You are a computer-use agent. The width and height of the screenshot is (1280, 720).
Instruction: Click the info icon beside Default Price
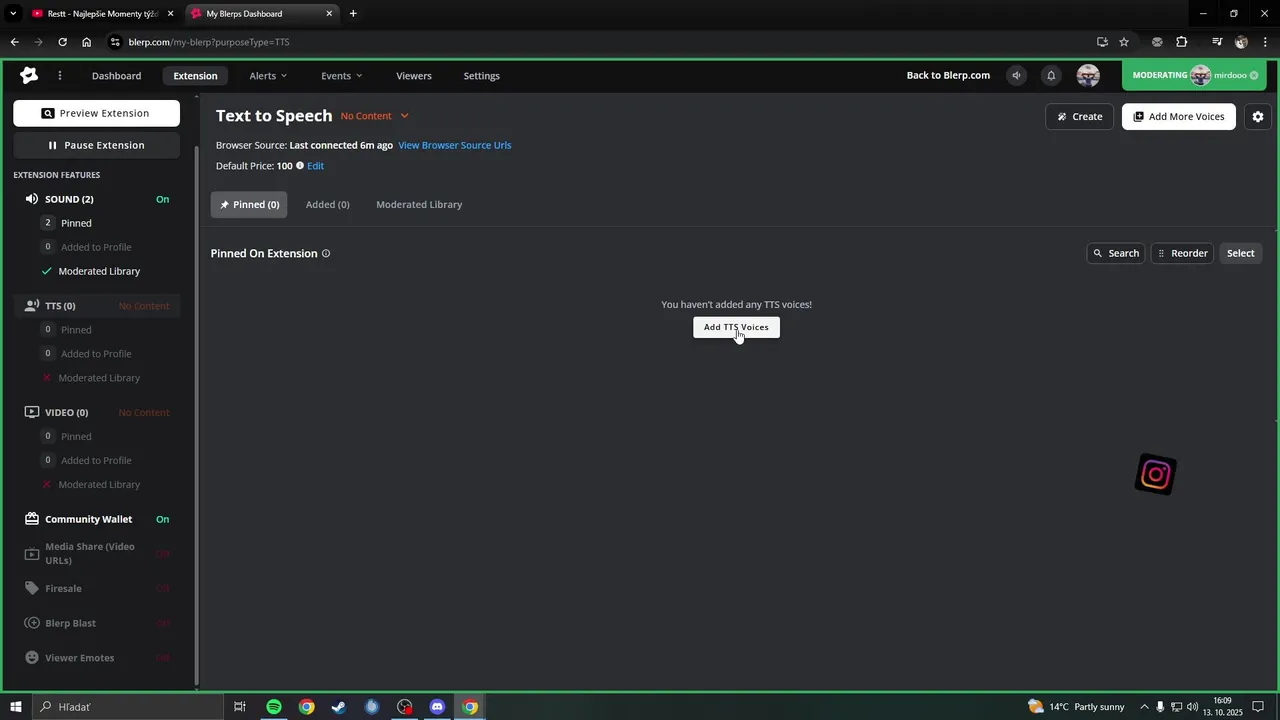click(x=300, y=166)
